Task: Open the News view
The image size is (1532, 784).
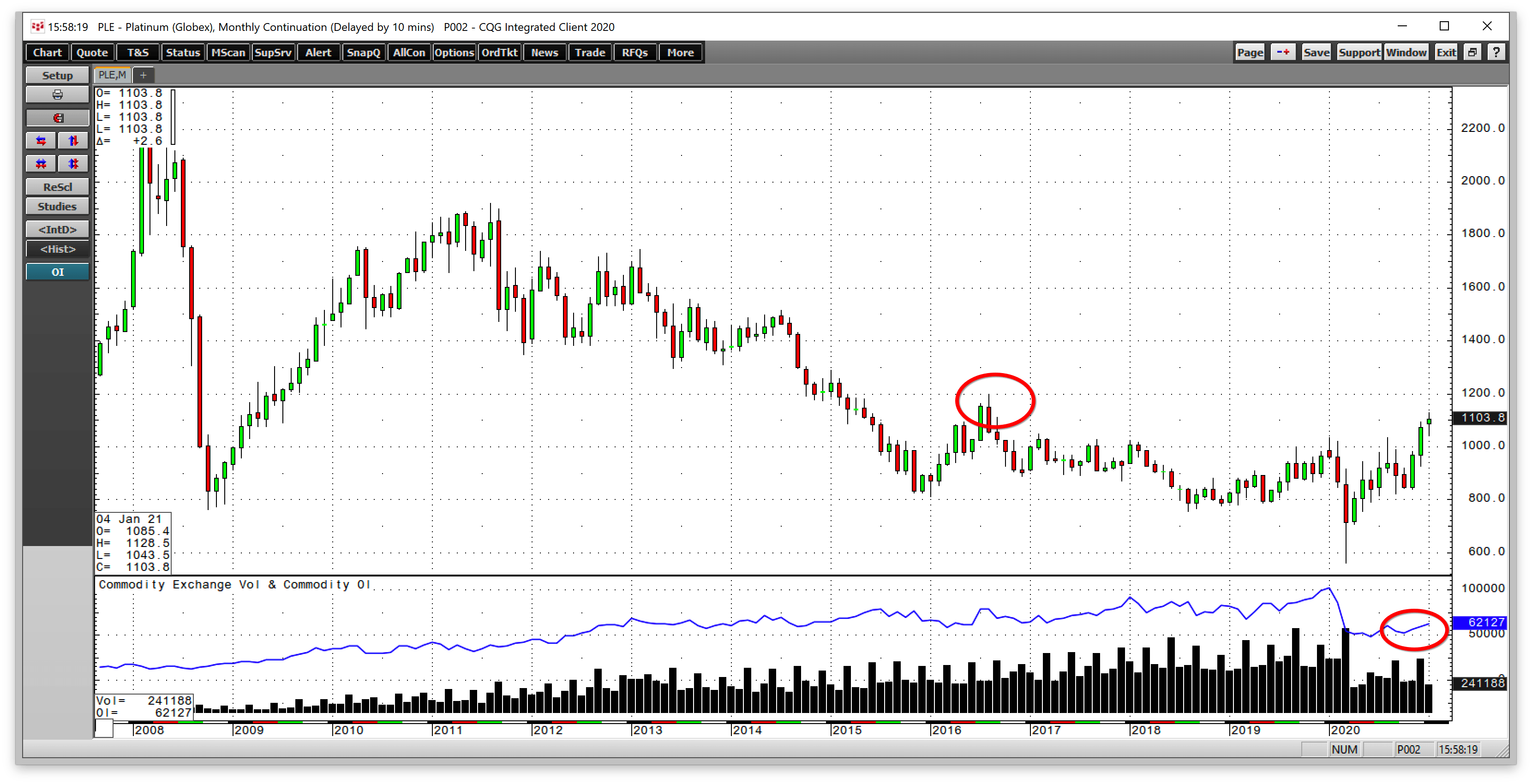Action: point(545,52)
